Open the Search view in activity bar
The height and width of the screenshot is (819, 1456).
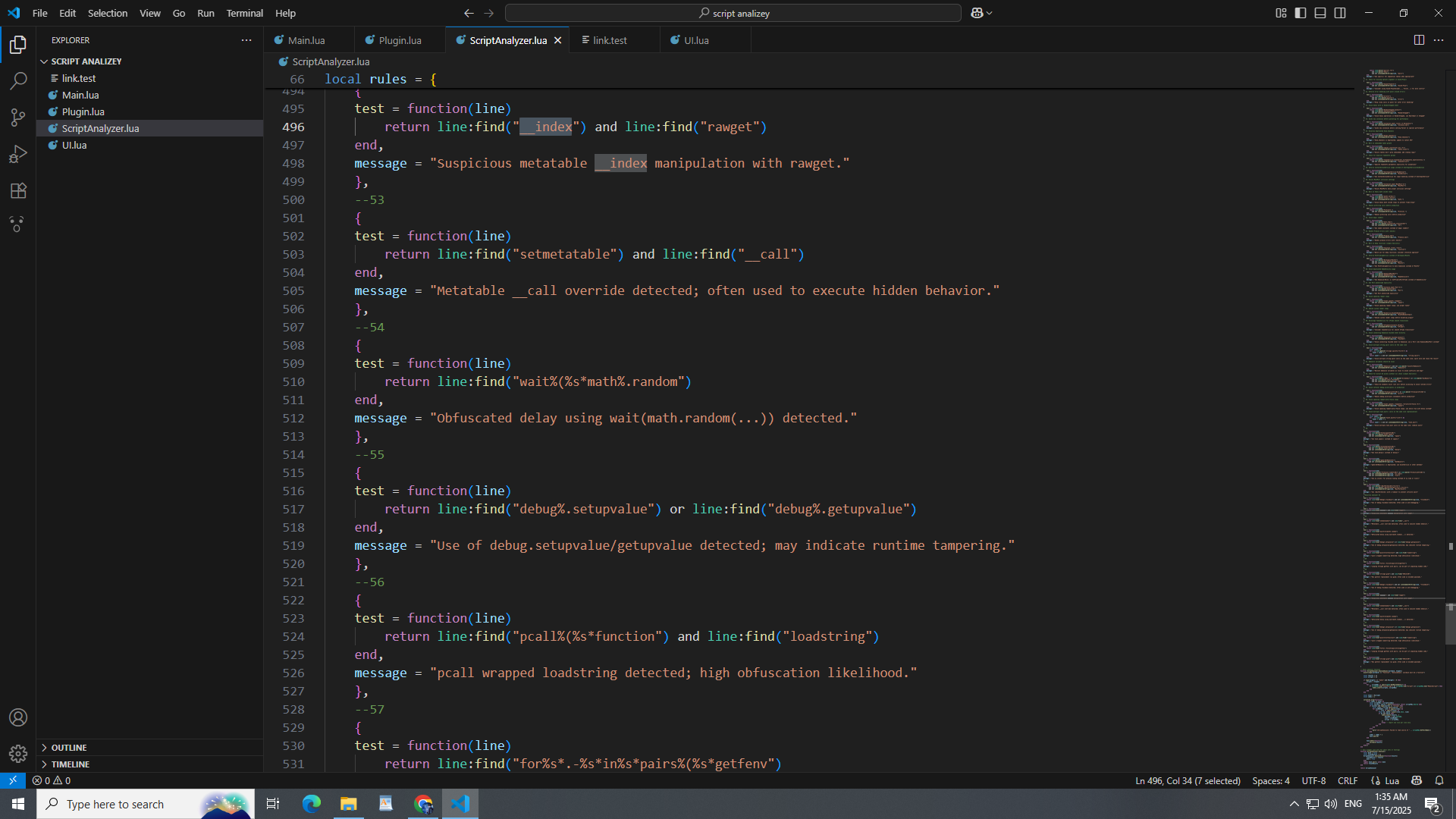18,81
